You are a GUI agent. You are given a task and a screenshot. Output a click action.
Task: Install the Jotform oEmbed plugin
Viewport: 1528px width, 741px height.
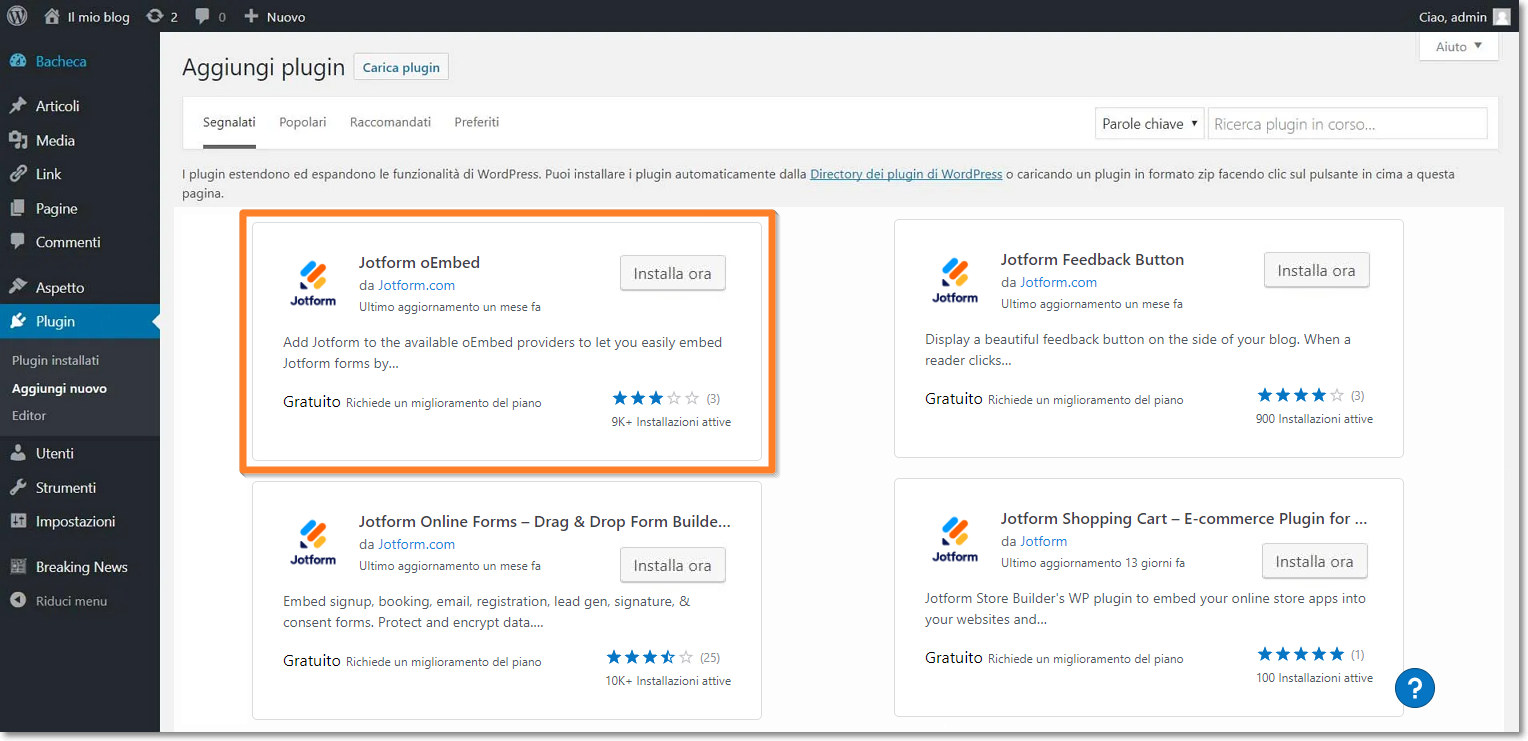673,273
